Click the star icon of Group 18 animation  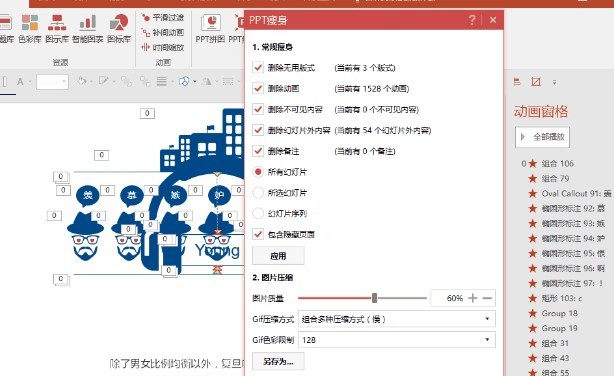(533, 313)
